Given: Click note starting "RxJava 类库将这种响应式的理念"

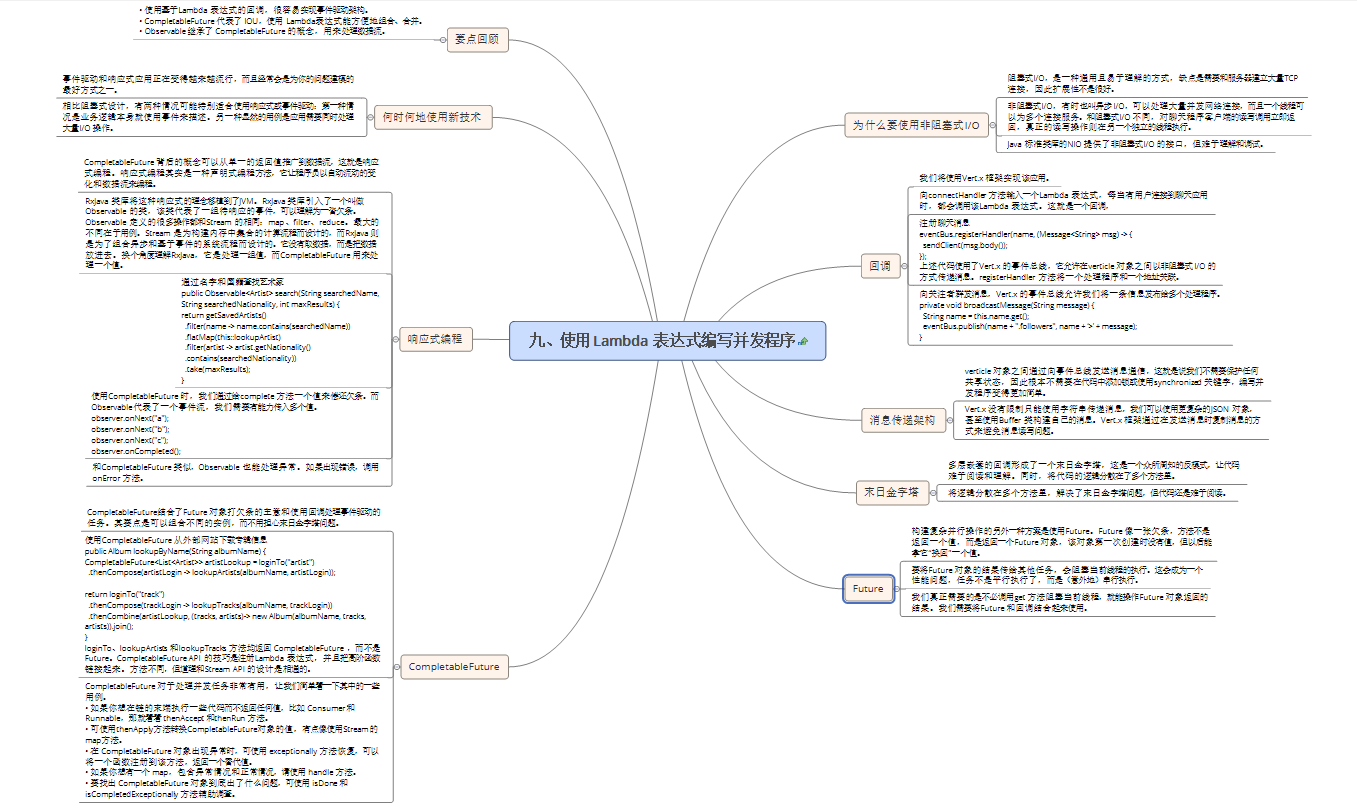Looking at the screenshot, I should [231, 235].
